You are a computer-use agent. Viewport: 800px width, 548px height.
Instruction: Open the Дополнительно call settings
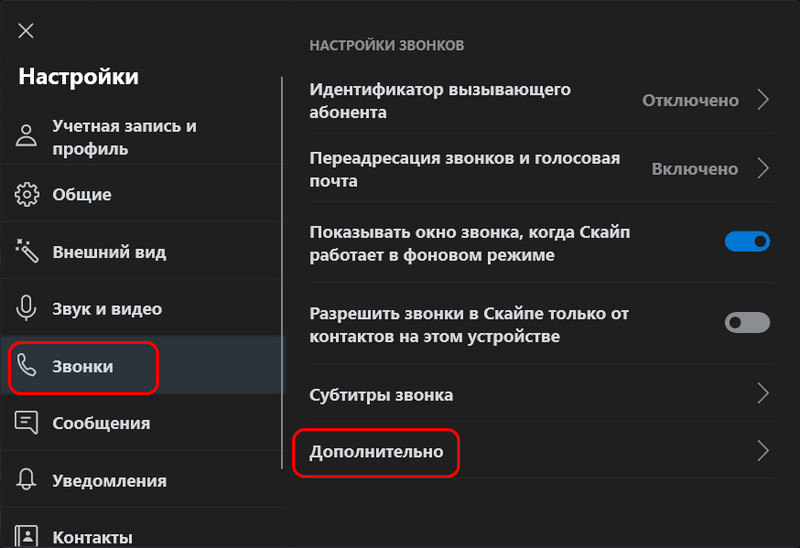coord(542,452)
